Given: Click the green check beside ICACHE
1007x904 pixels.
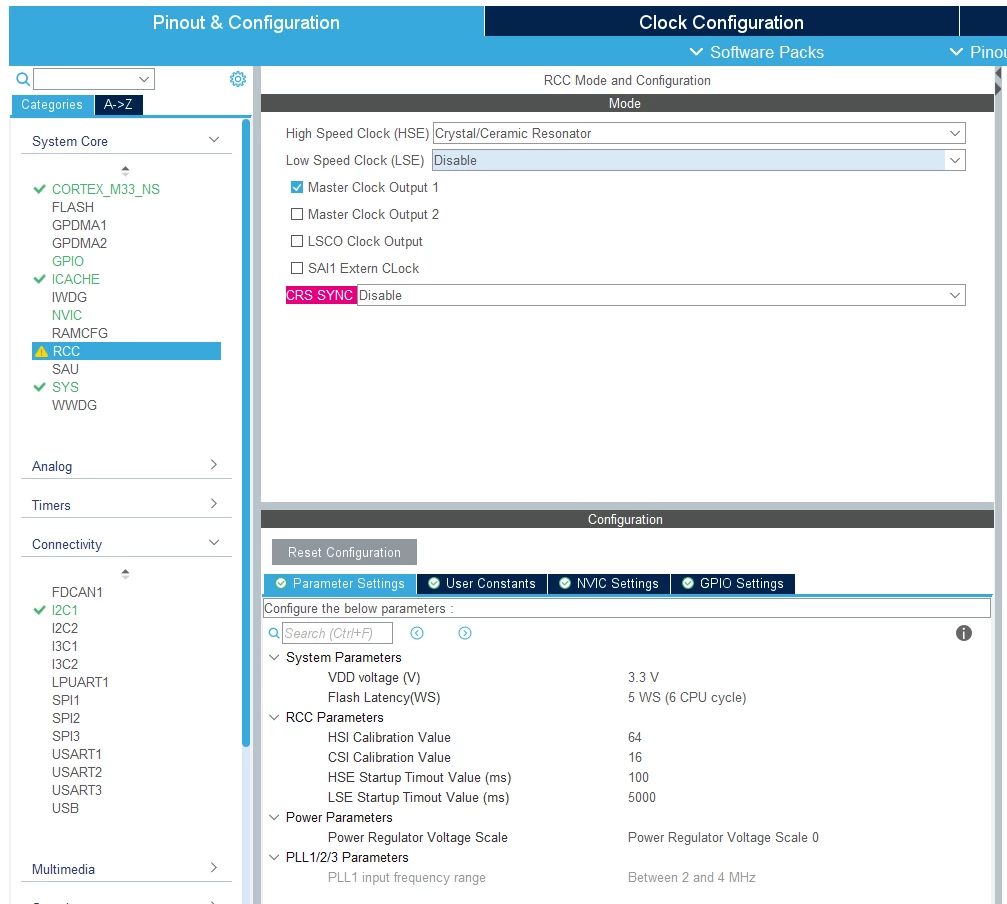Looking at the screenshot, I should point(39,279).
